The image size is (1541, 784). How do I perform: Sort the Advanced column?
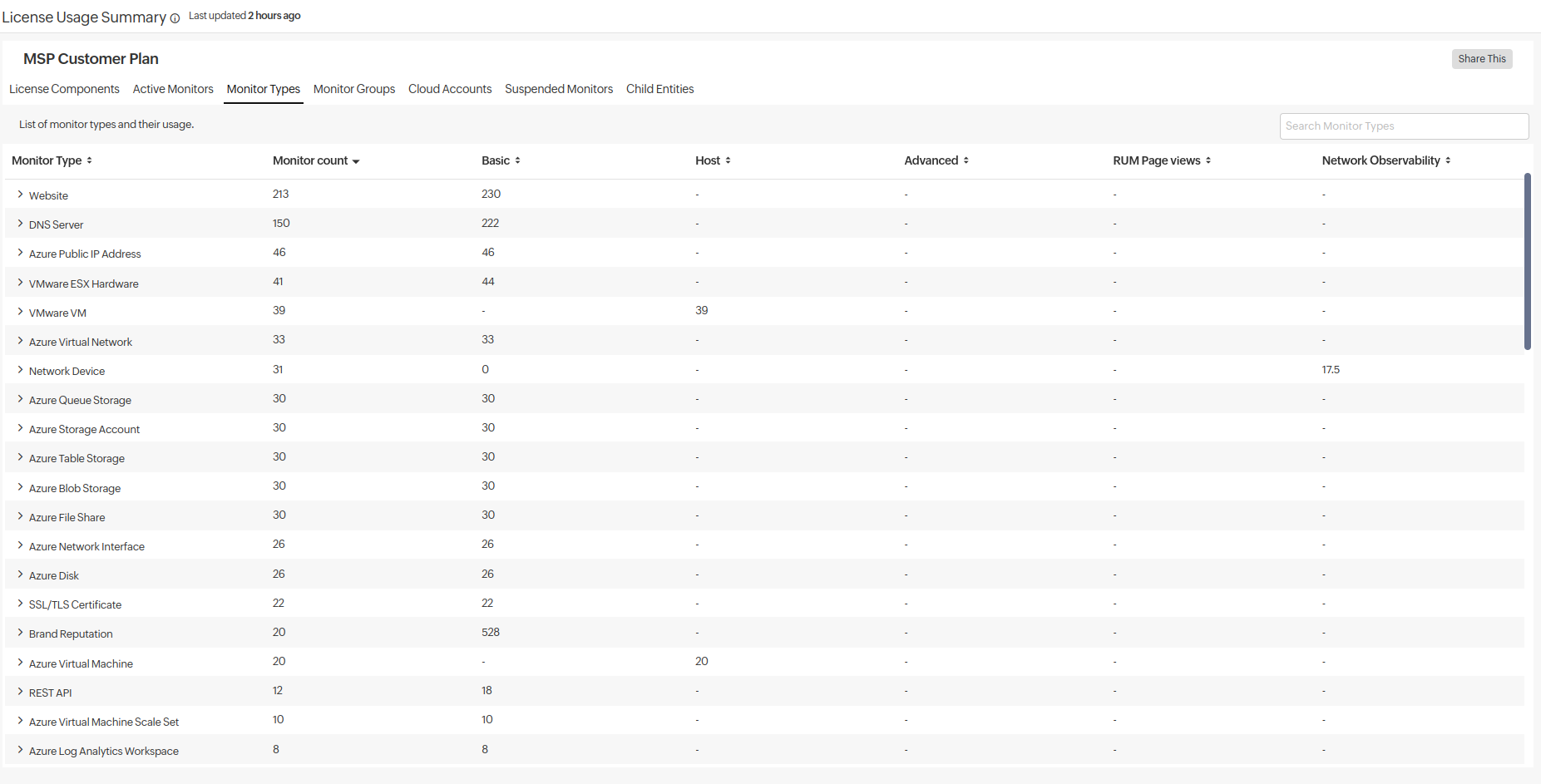click(x=966, y=160)
